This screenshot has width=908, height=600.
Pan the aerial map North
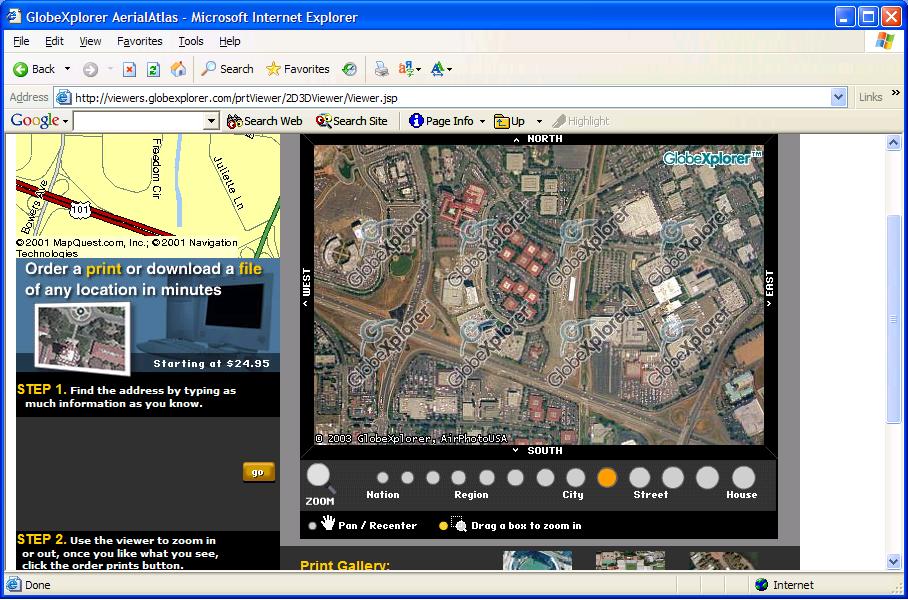[x=538, y=139]
